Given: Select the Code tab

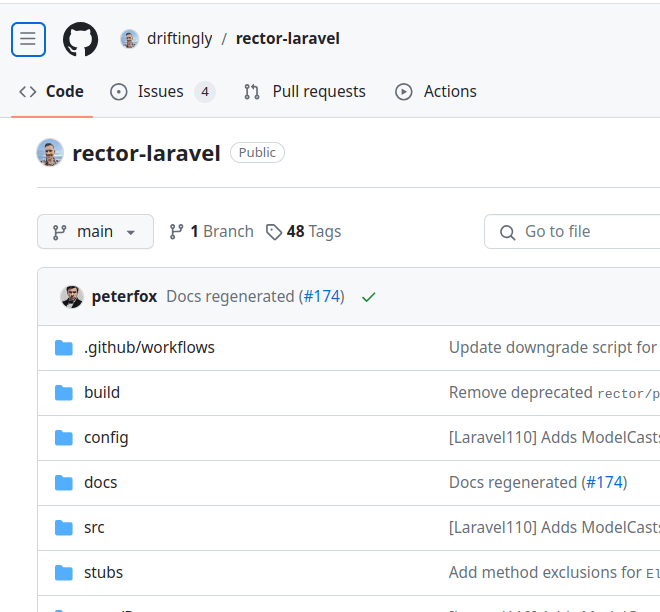Looking at the screenshot, I should [52, 91].
